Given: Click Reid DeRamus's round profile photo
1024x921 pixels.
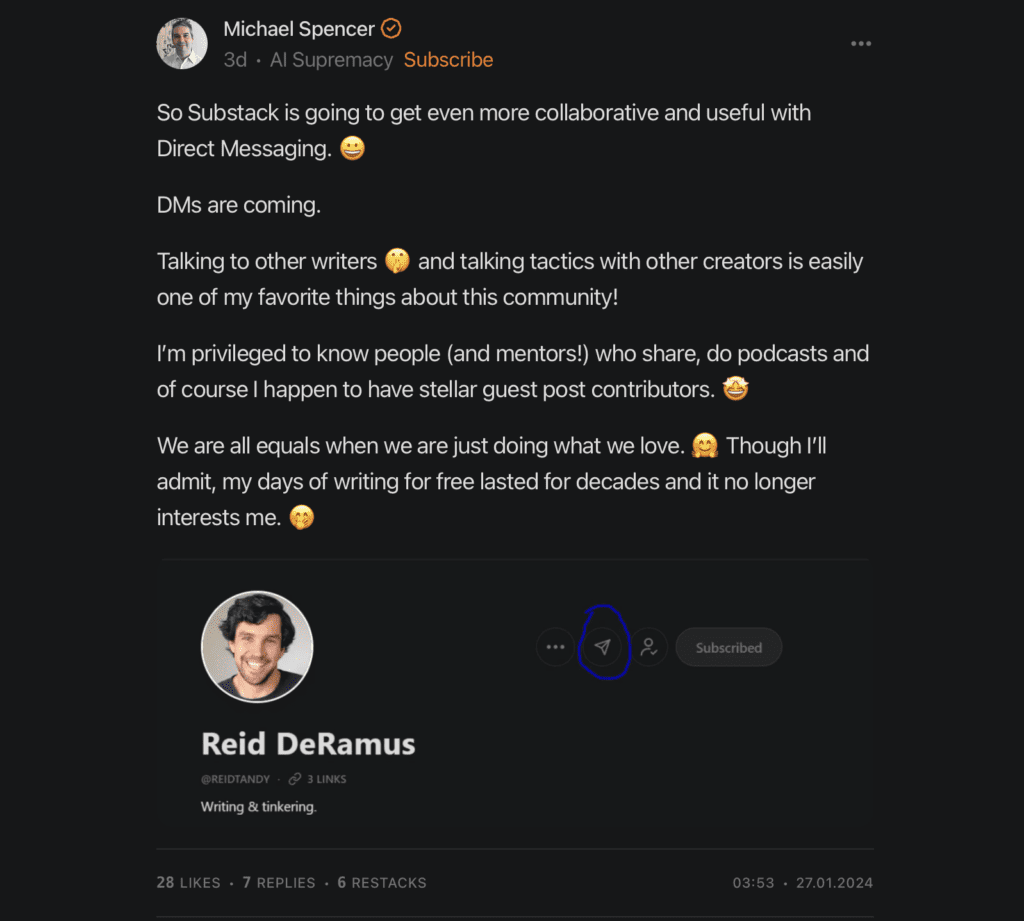Looking at the screenshot, I should 257,646.
